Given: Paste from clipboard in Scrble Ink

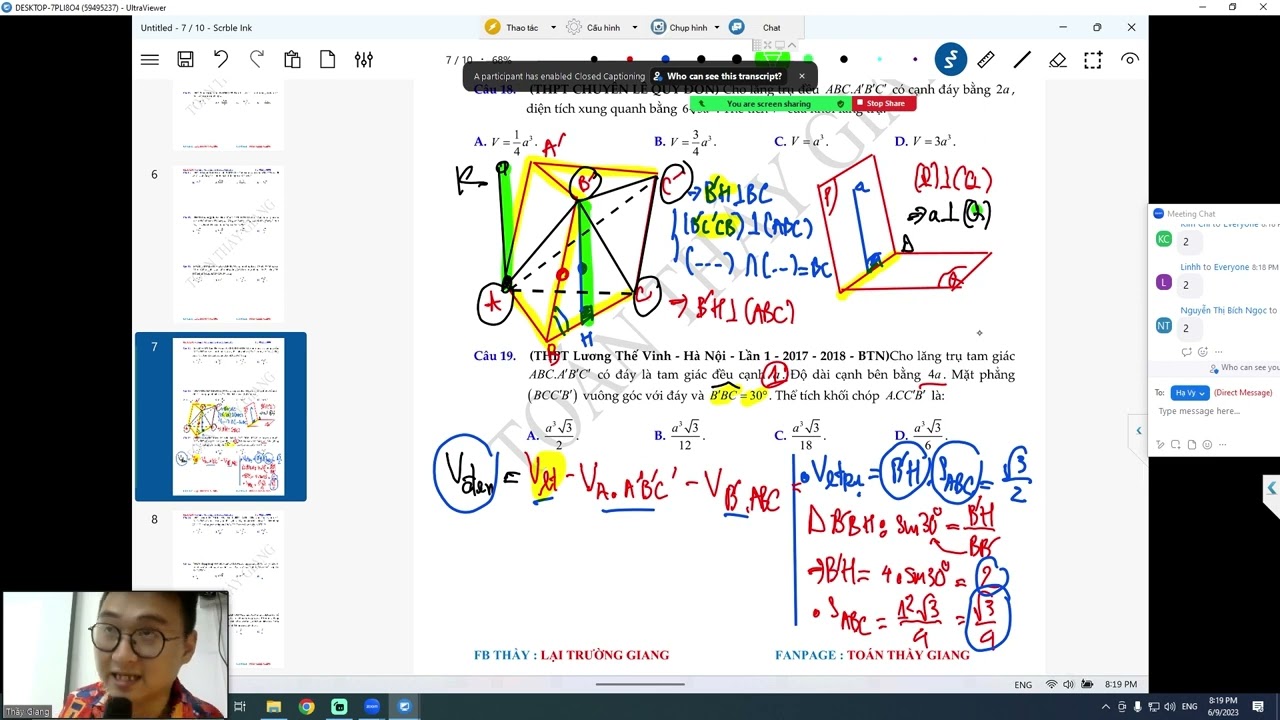Looking at the screenshot, I should tap(292, 60).
